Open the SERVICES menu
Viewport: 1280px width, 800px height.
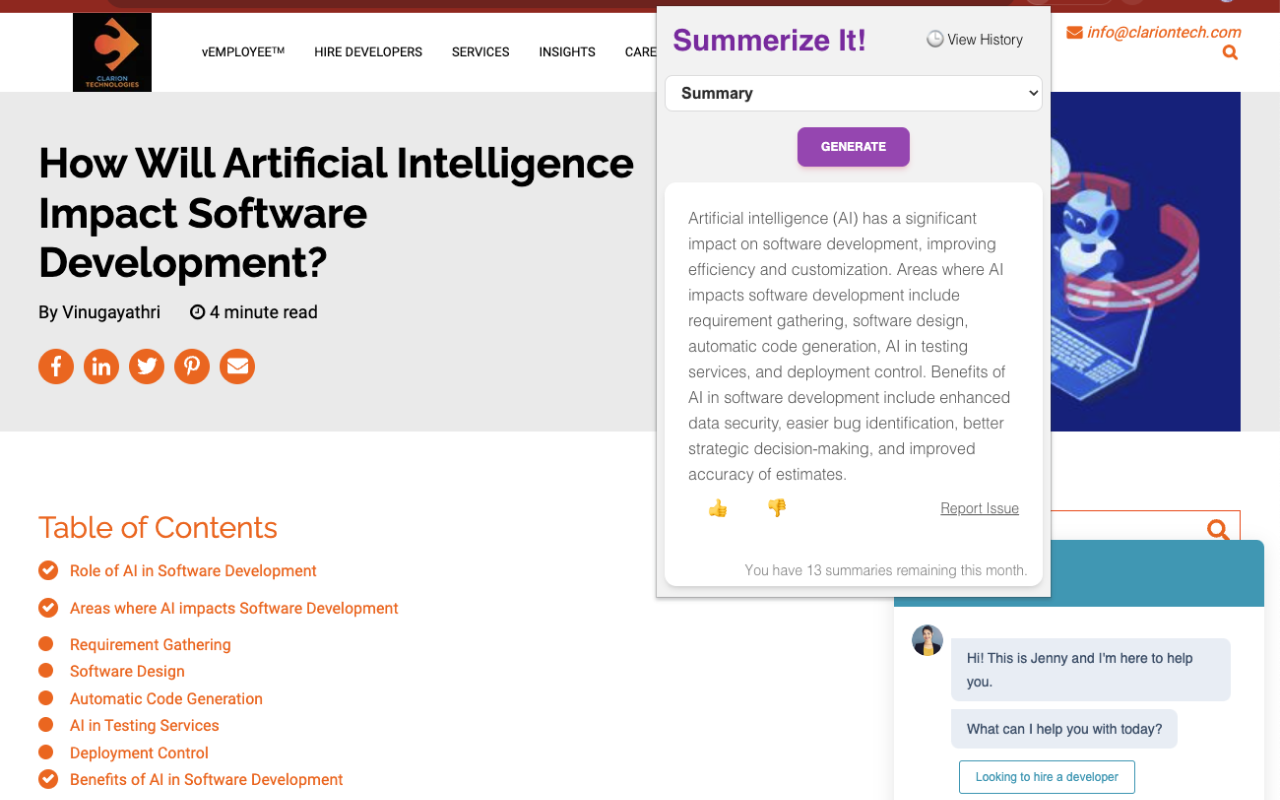480,52
